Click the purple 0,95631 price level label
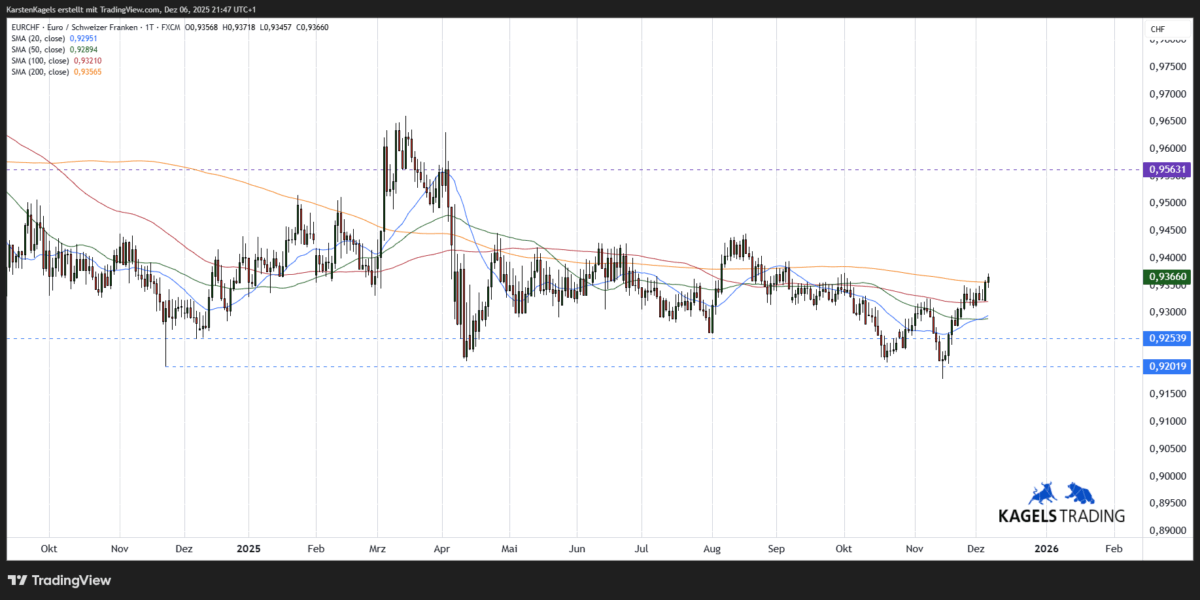 pyautogui.click(x=1166, y=170)
